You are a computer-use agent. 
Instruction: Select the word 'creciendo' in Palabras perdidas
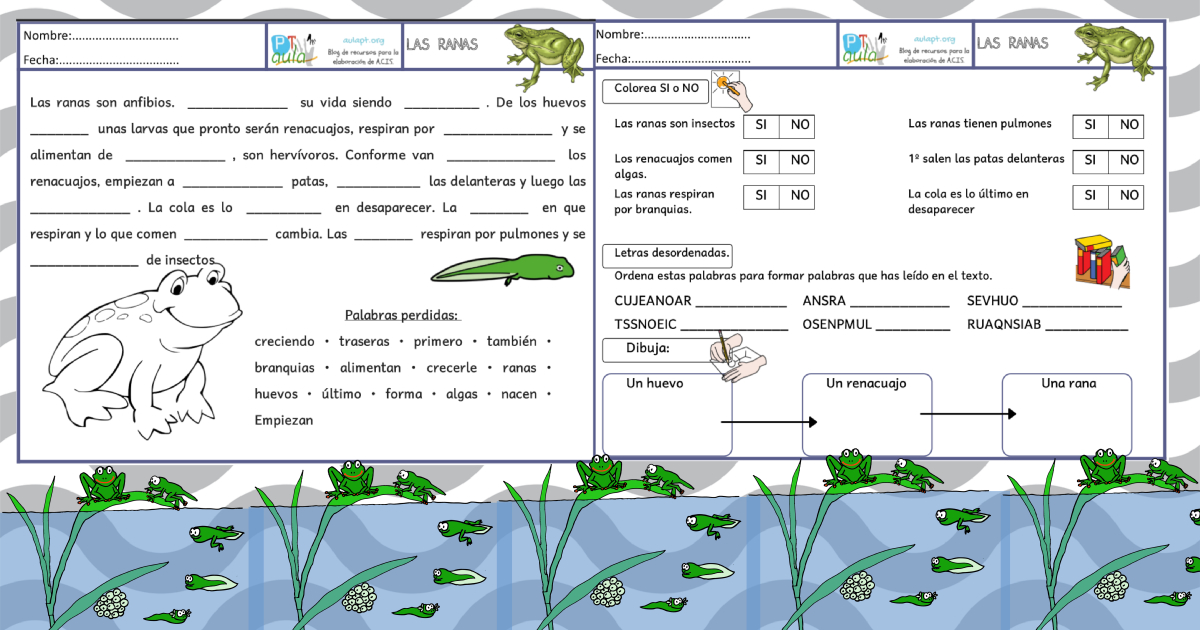284,342
